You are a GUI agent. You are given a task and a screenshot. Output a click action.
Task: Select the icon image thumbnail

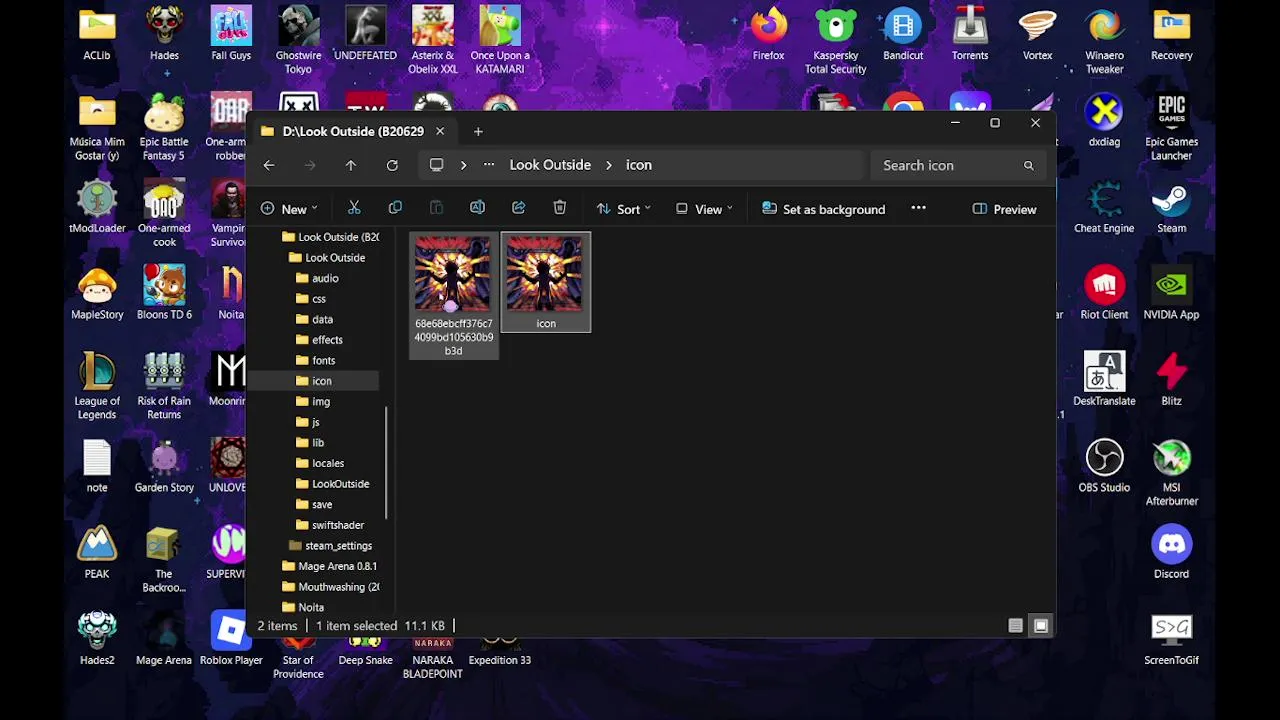545,282
